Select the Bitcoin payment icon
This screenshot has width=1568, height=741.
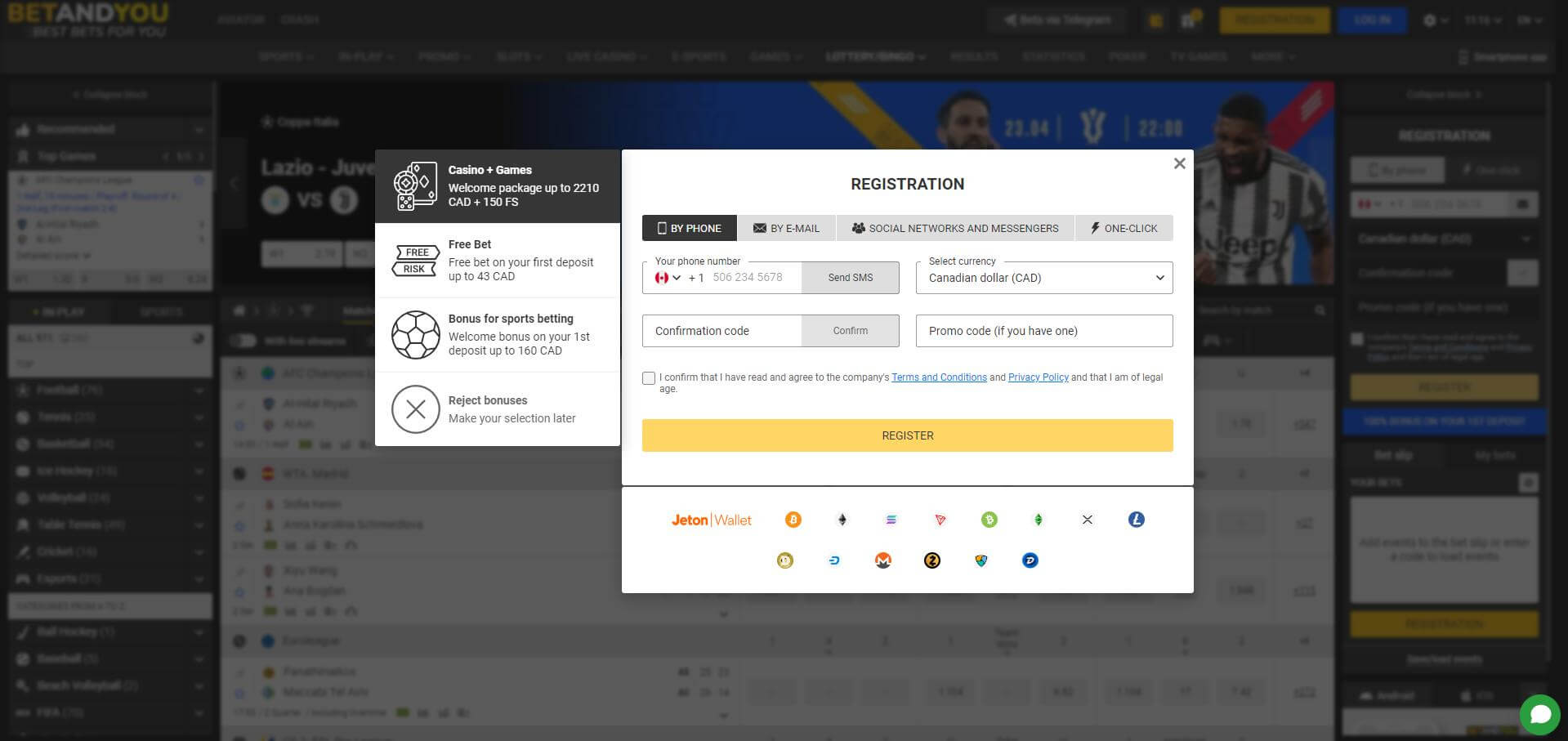point(793,520)
